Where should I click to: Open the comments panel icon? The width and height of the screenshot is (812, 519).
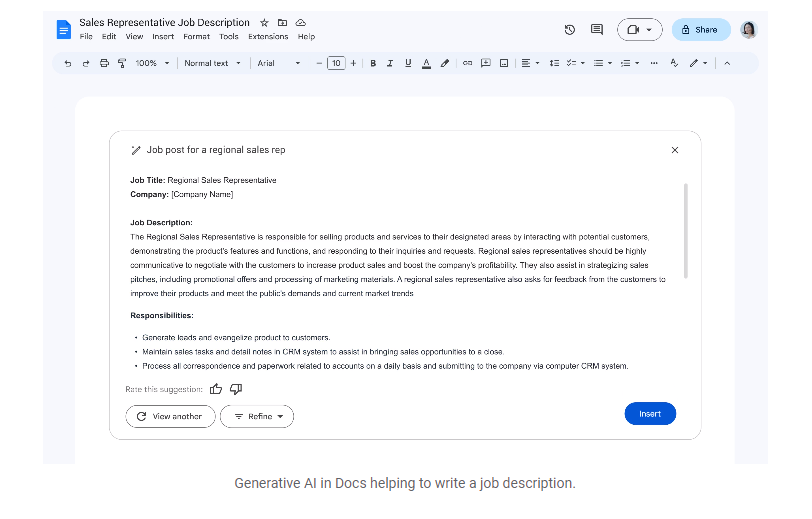[597, 30]
